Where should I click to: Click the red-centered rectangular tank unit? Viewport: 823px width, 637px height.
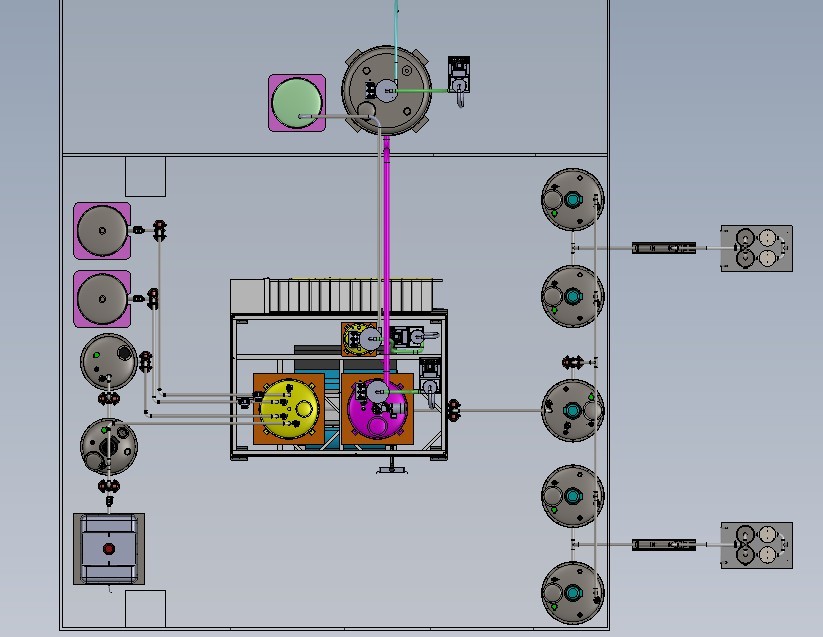click(109, 549)
